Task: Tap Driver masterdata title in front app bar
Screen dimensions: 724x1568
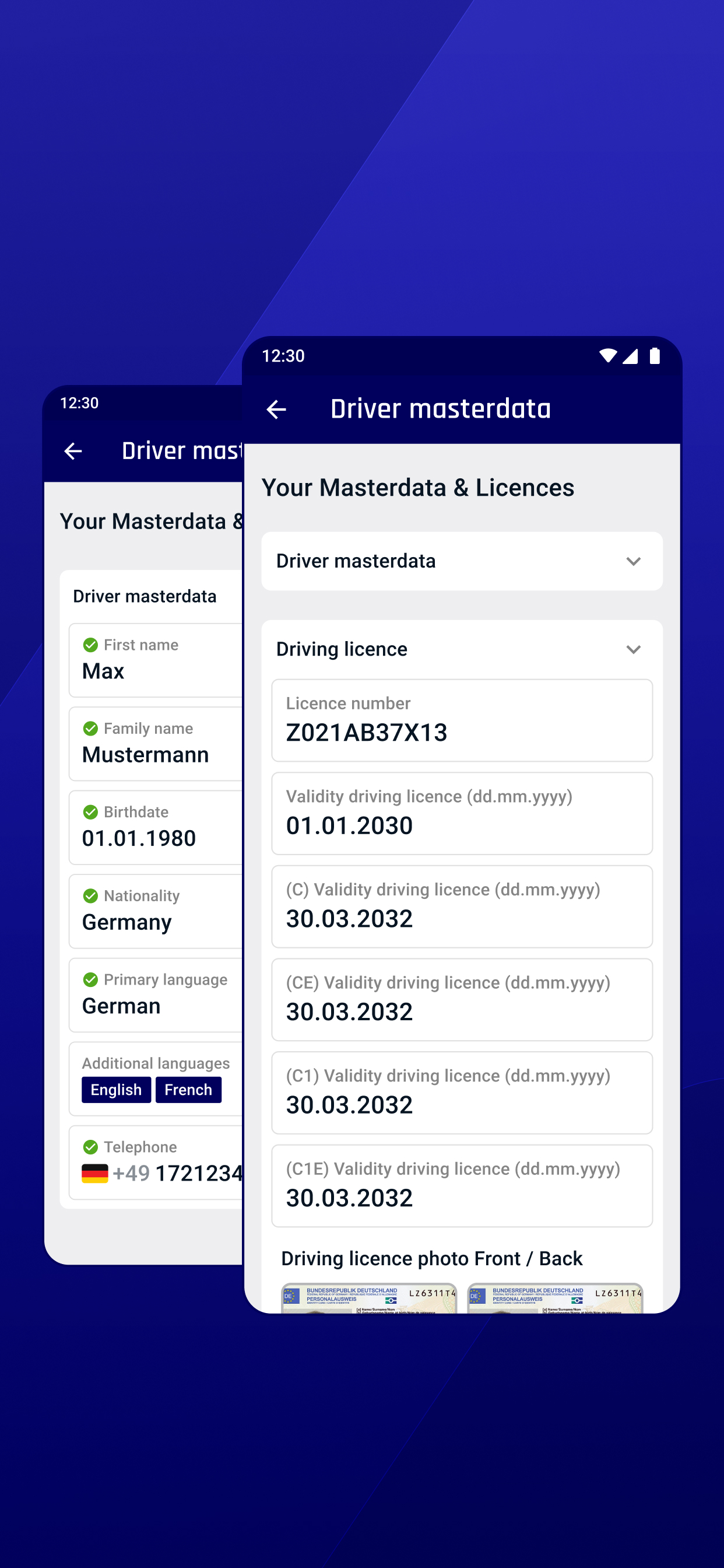Action: [x=441, y=409]
